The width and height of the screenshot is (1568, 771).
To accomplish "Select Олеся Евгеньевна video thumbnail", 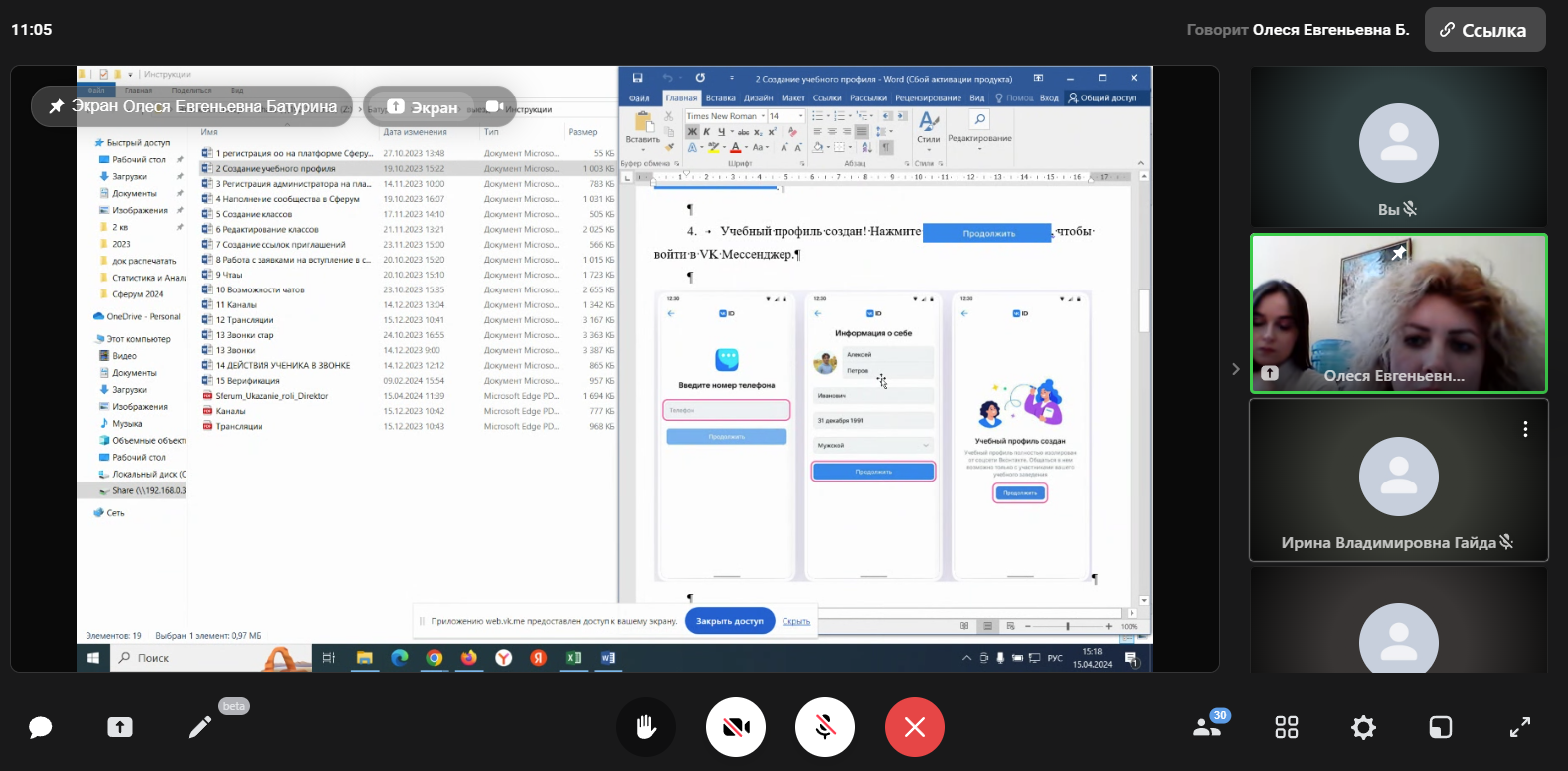I will click(x=1398, y=313).
